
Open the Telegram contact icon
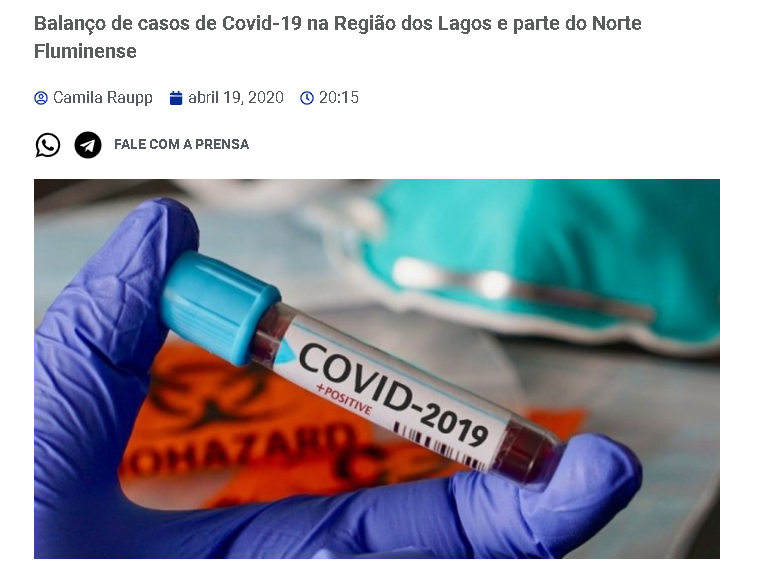(x=88, y=145)
